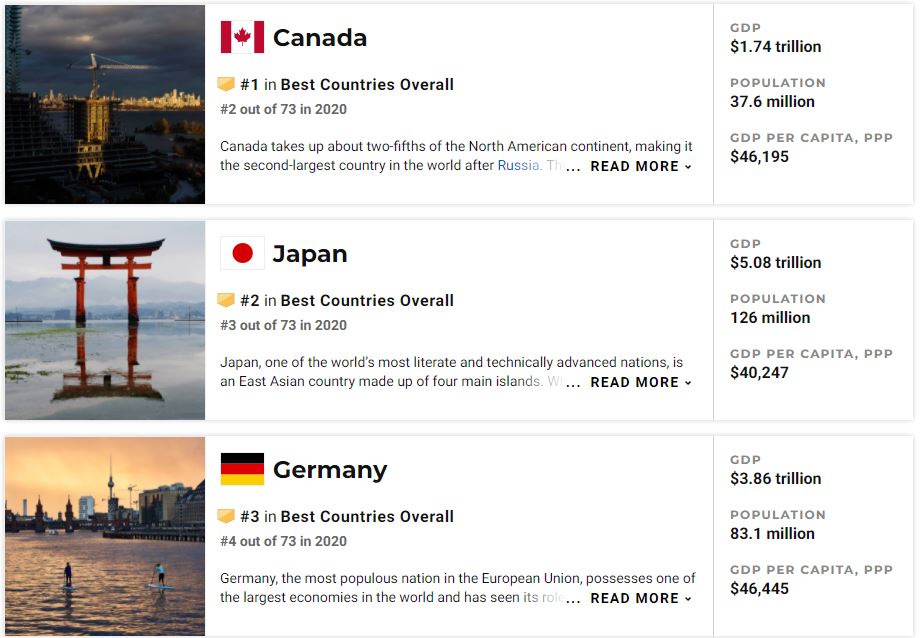The height and width of the screenshot is (638, 922).
Task: Click Best Countries Overall under Japan
Action: (x=367, y=301)
